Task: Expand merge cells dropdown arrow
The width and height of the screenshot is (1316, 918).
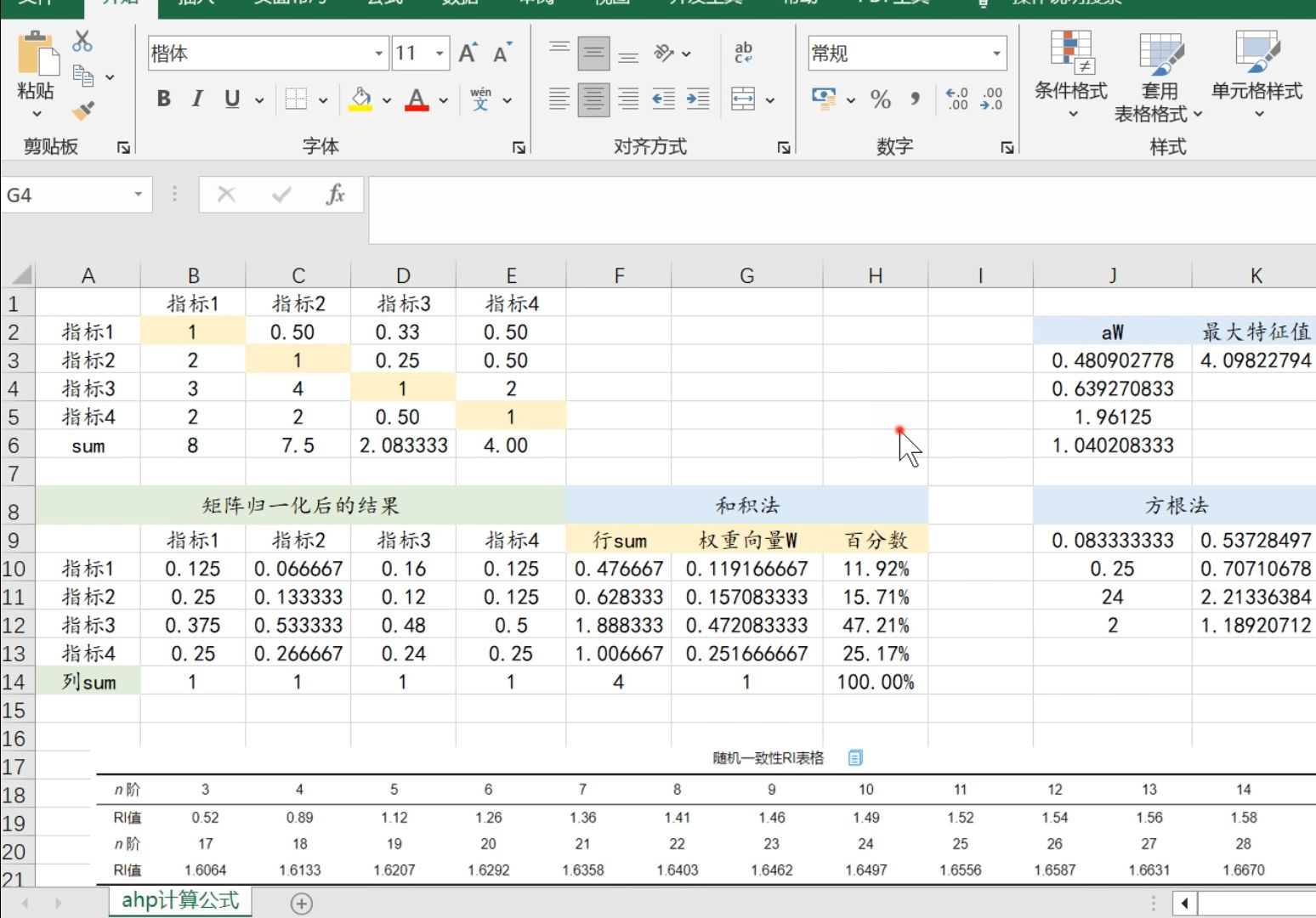Action: tap(770, 99)
